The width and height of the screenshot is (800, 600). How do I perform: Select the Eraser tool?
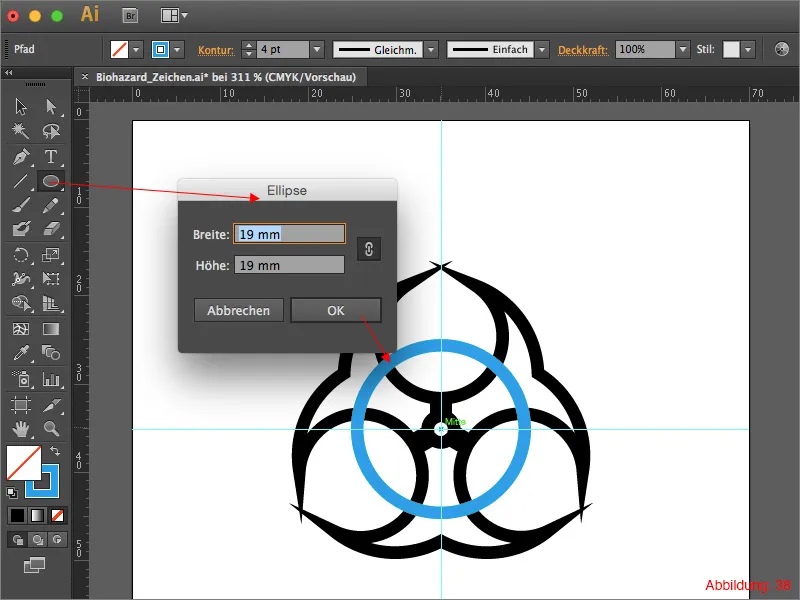pyautogui.click(x=51, y=229)
